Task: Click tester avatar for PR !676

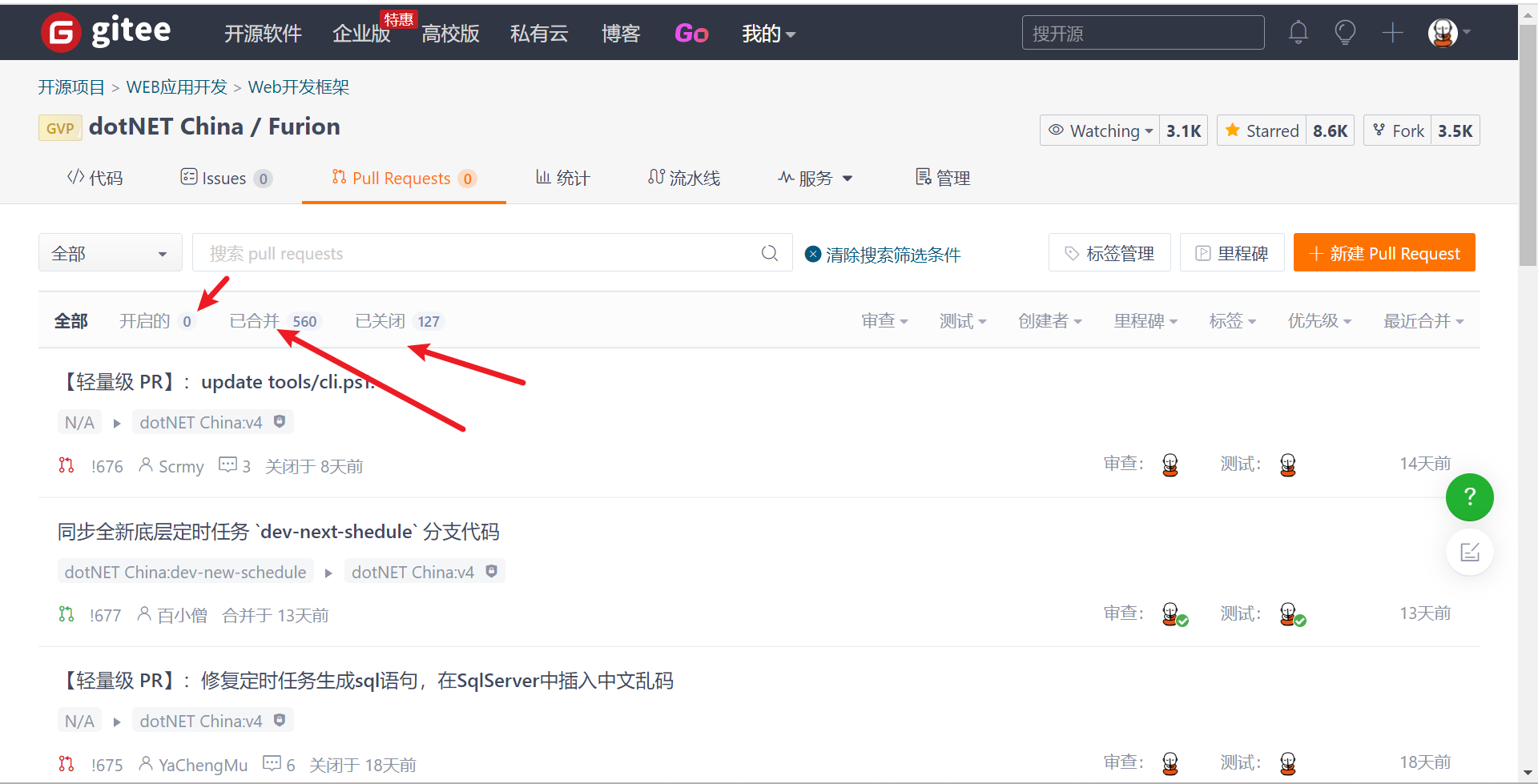Action: coord(1288,464)
